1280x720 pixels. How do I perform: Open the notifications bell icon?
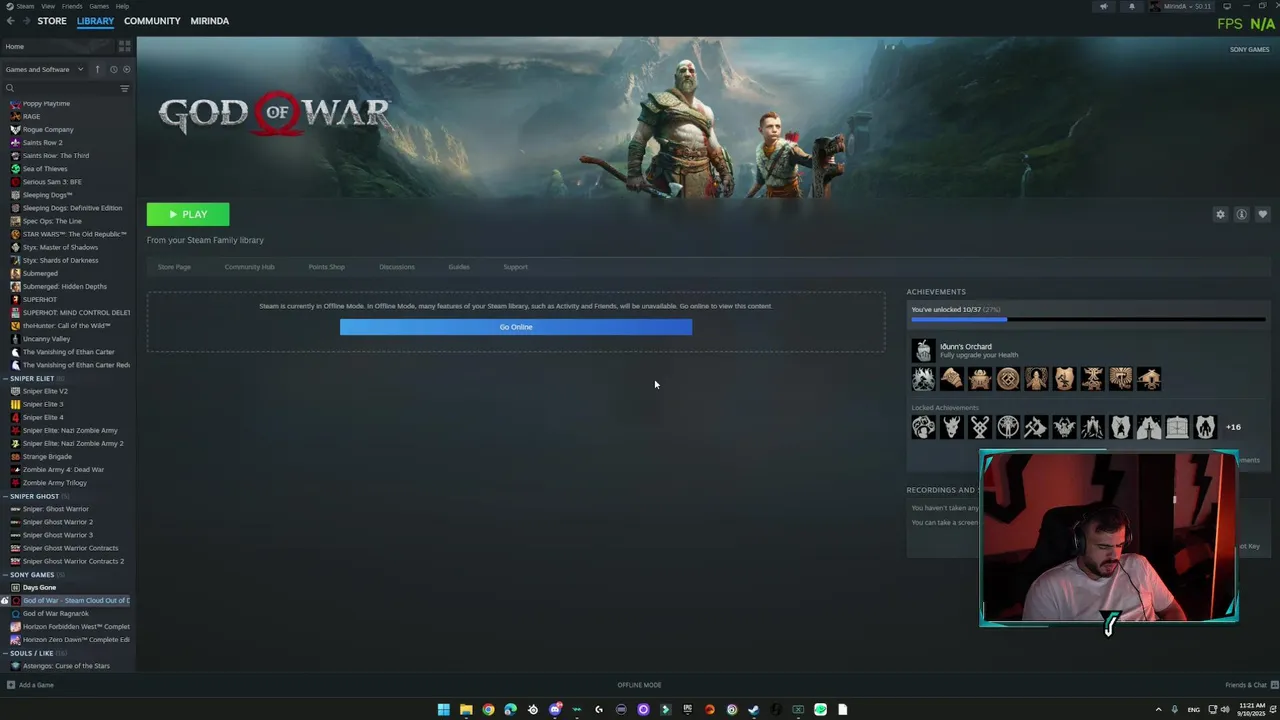click(1132, 6)
